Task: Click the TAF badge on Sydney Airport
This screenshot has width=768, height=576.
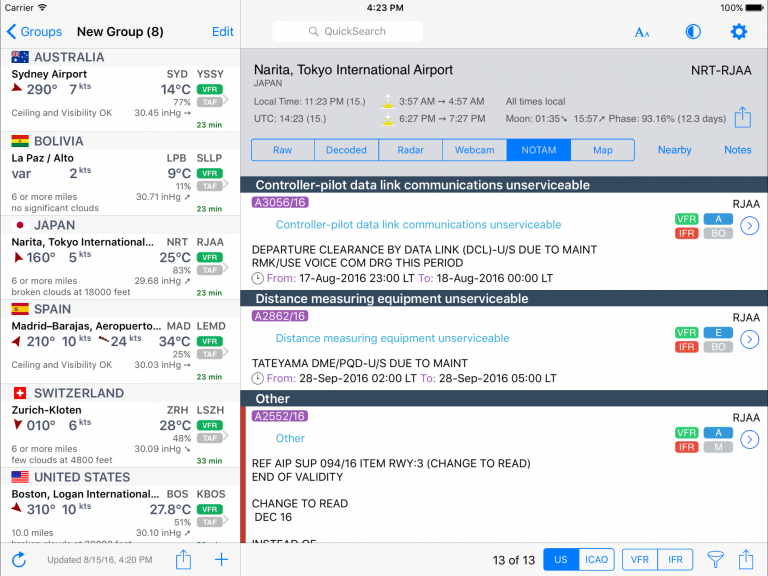Action: (210, 102)
